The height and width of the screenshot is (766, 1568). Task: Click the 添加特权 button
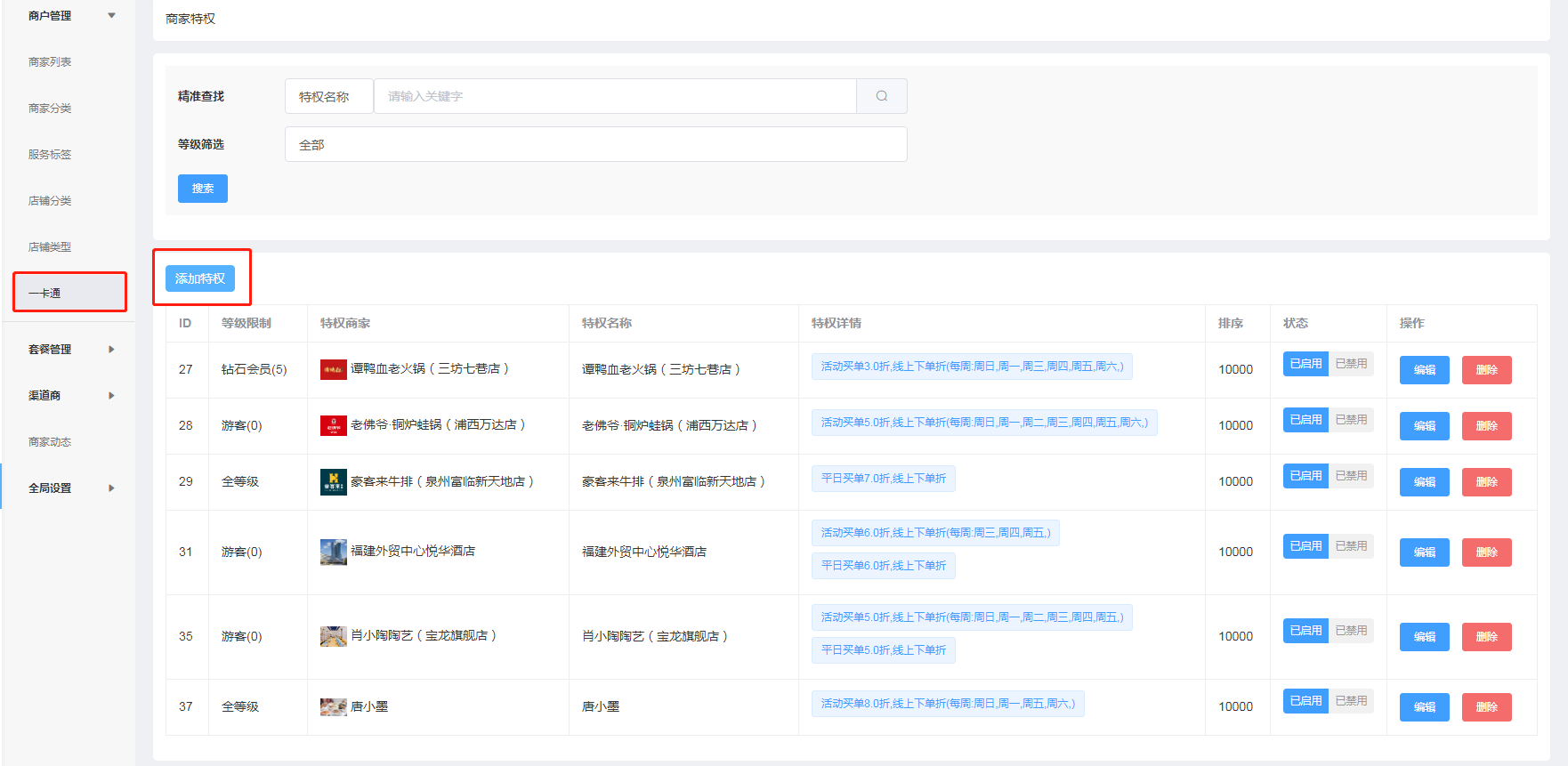[x=200, y=278]
